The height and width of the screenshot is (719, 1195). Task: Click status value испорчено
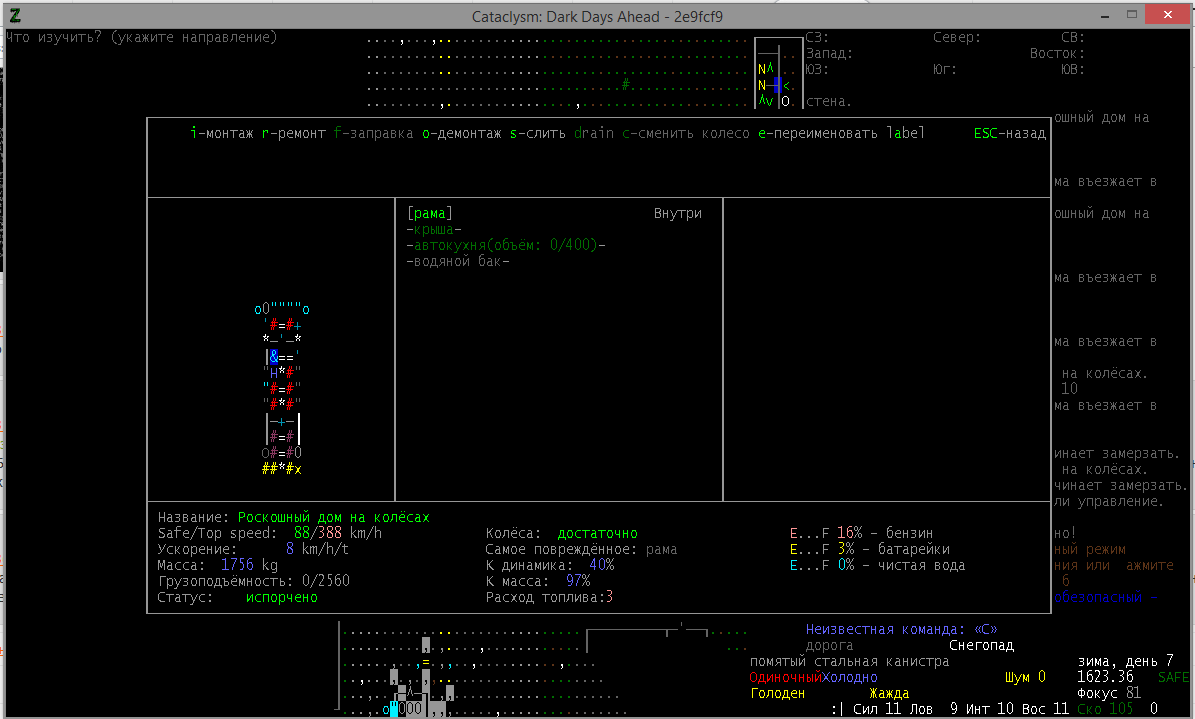point(281,598)
